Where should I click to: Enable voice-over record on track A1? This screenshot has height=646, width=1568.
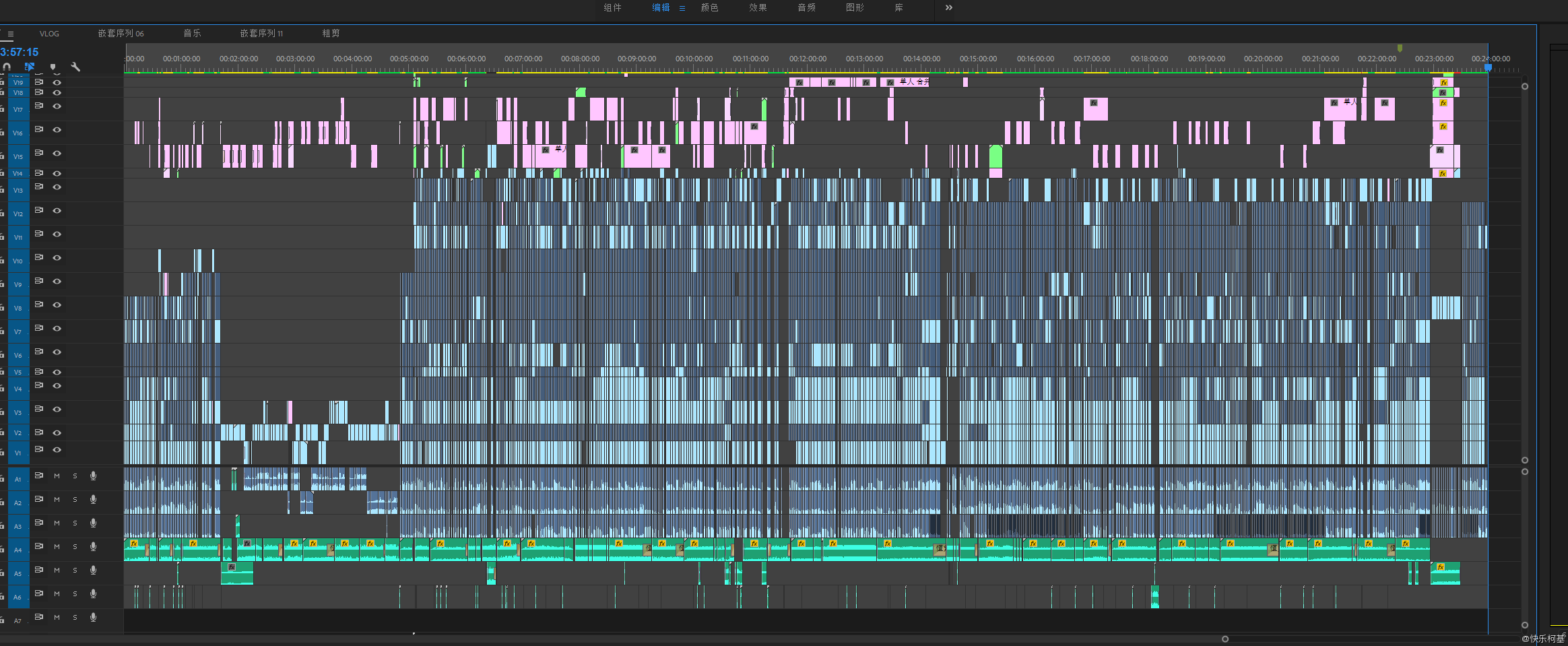pyautogui.click(x=93, y=476)
